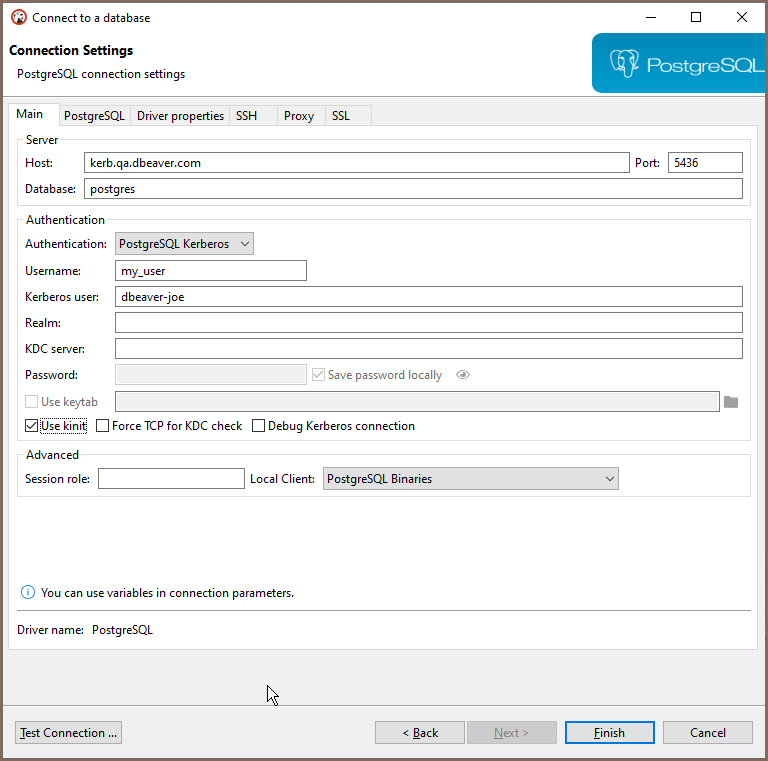768x761 pixels.
Task: Click the PostgreSQL elephant logo banner
Action: click(679, 63)
